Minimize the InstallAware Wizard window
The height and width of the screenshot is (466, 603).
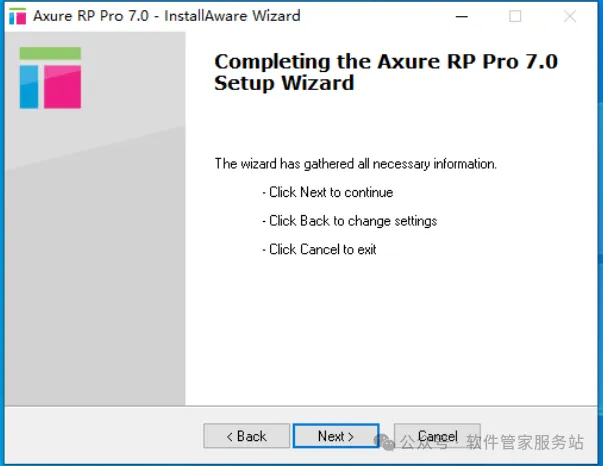(461, 16)
